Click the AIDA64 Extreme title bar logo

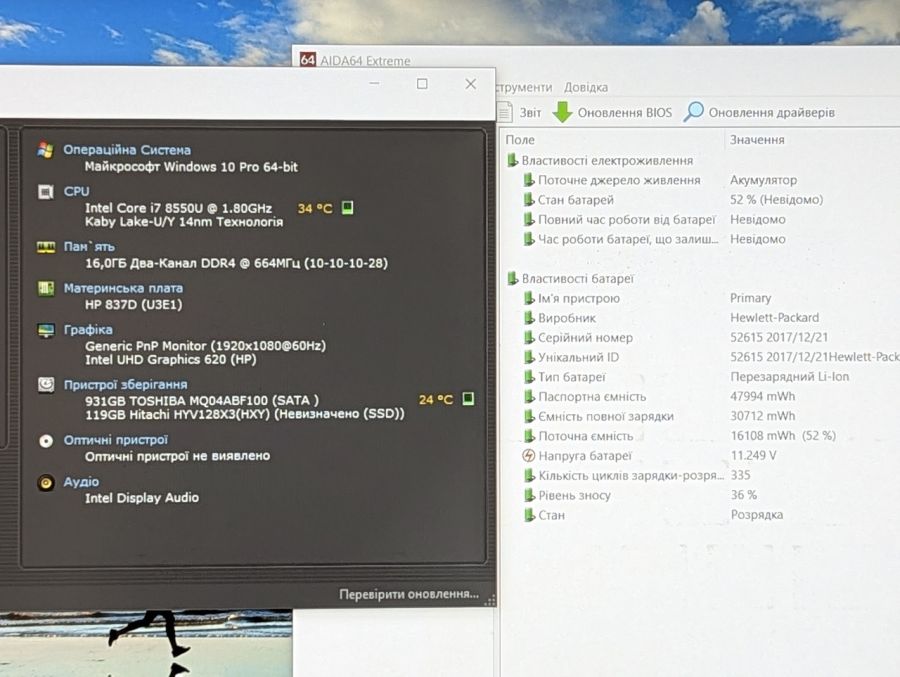[308, 59]
